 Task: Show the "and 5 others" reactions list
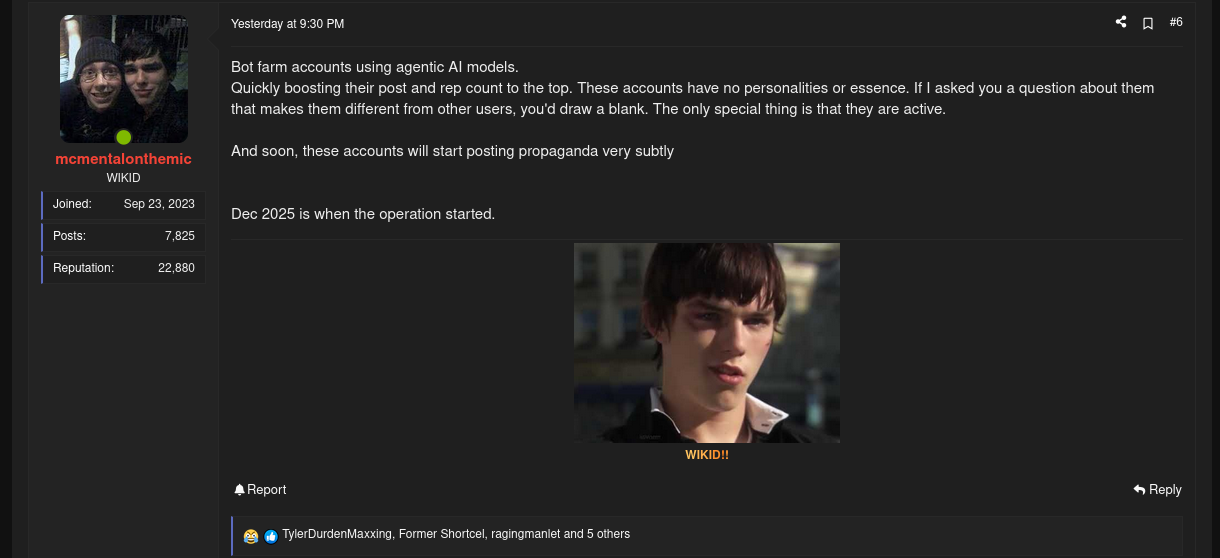pos(597,534)
